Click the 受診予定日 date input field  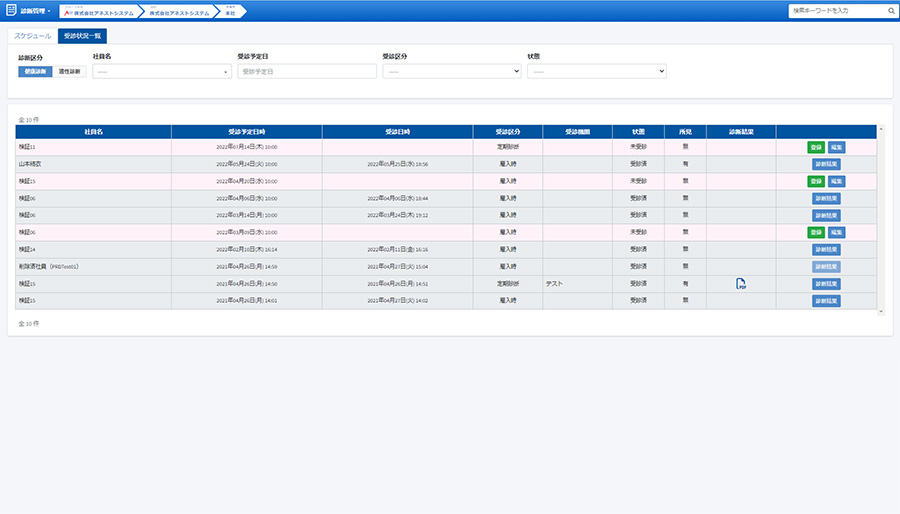(x=307, y=72)
